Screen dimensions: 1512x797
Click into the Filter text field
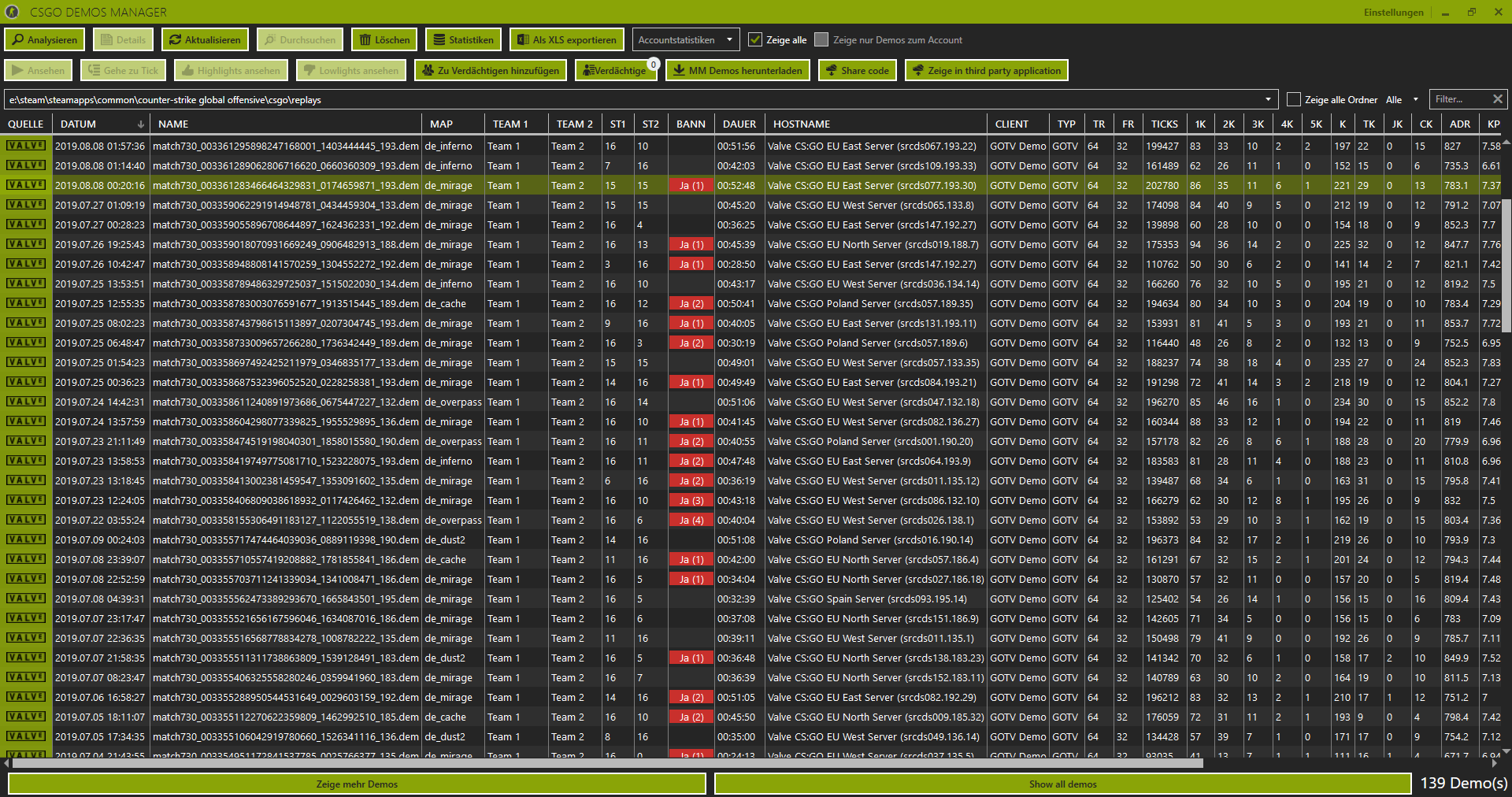click(1458, 99)
